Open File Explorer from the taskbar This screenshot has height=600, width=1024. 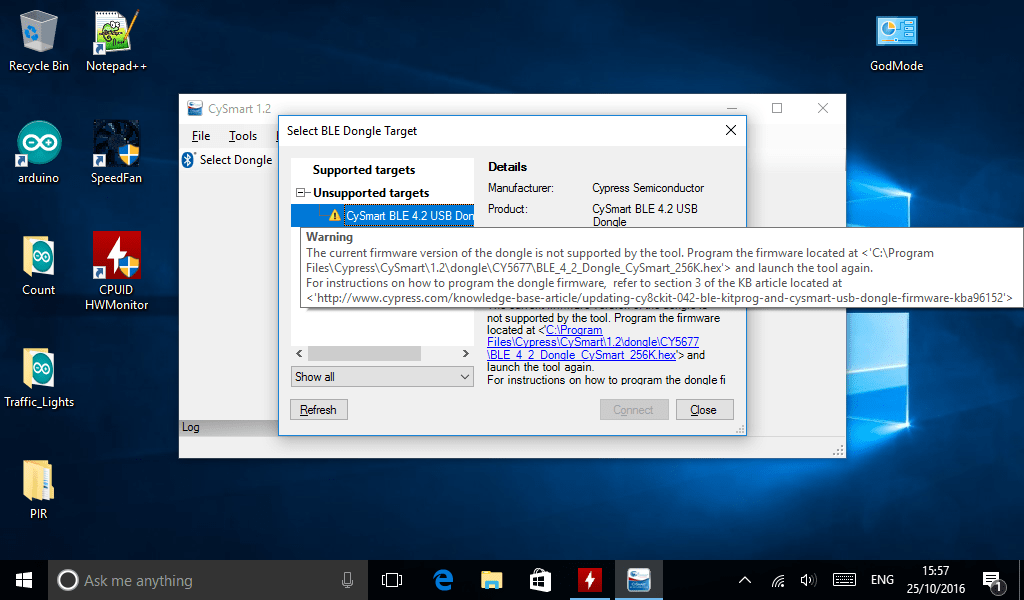tap(491, 580)
